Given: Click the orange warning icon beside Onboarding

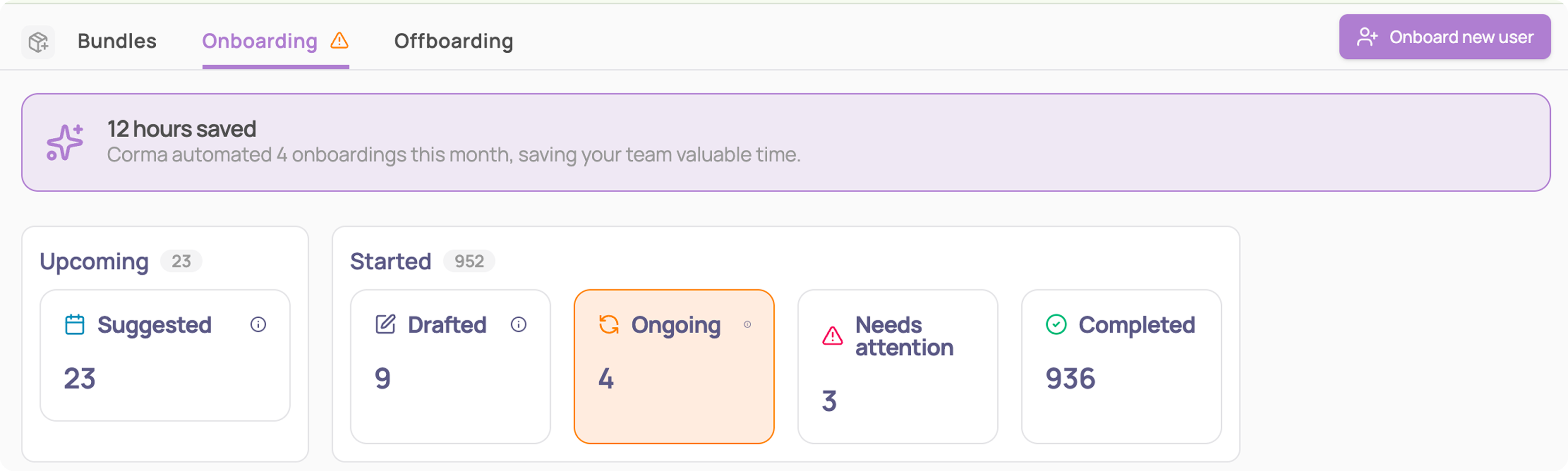Looking at the screenshot, I should coord(339,41).
